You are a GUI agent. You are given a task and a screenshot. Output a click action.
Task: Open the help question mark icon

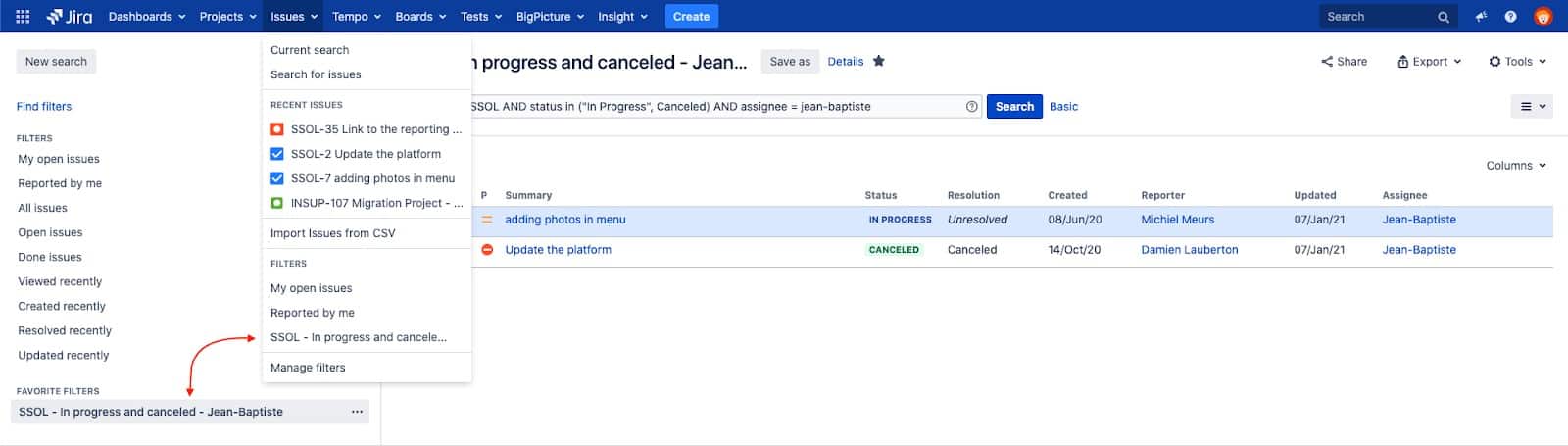coord(1510,17)
